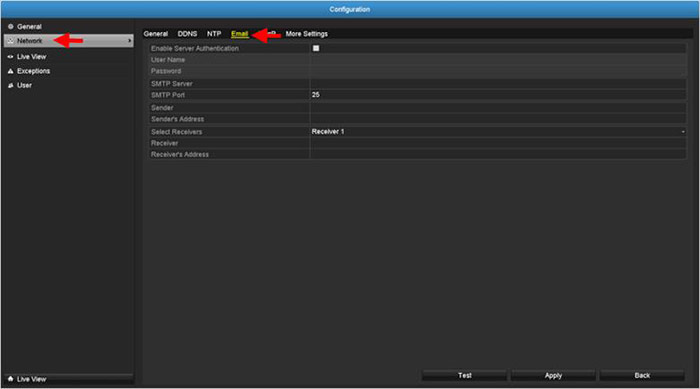Click the Network icon in sidebar

click(11, 41)
